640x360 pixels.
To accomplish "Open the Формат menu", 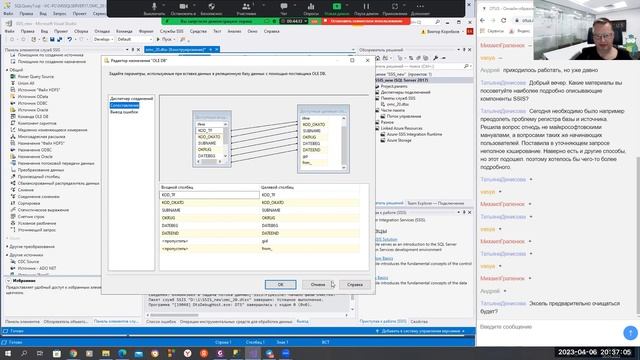I will coord(146,31).
